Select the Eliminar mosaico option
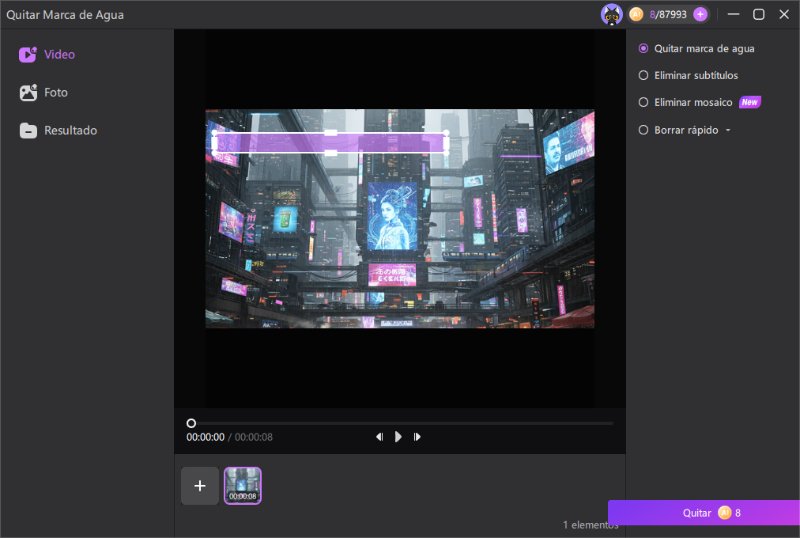This screenshot has width=800, height=538. coord(685,103)
